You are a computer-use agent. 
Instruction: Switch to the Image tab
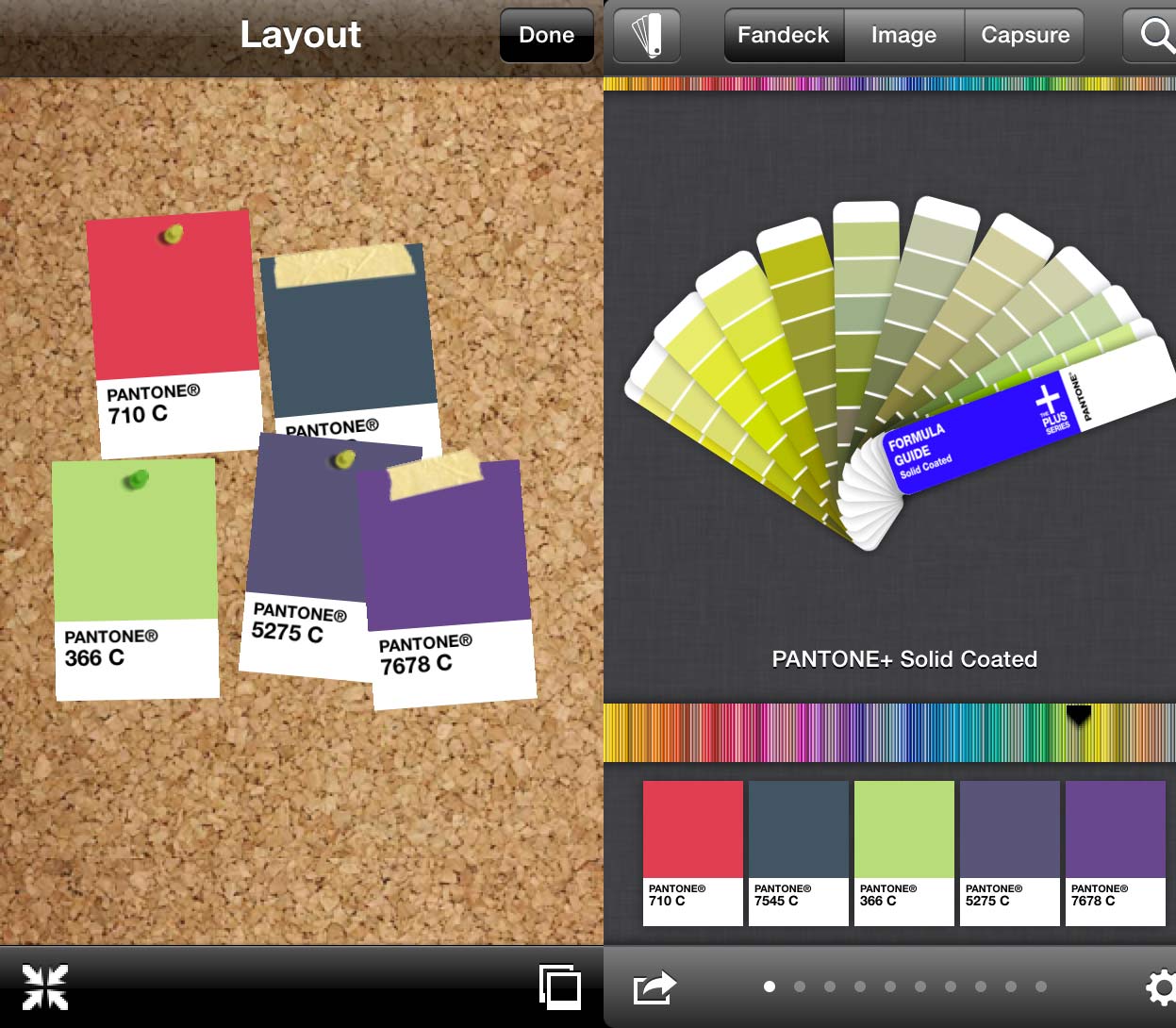[903, 36]
